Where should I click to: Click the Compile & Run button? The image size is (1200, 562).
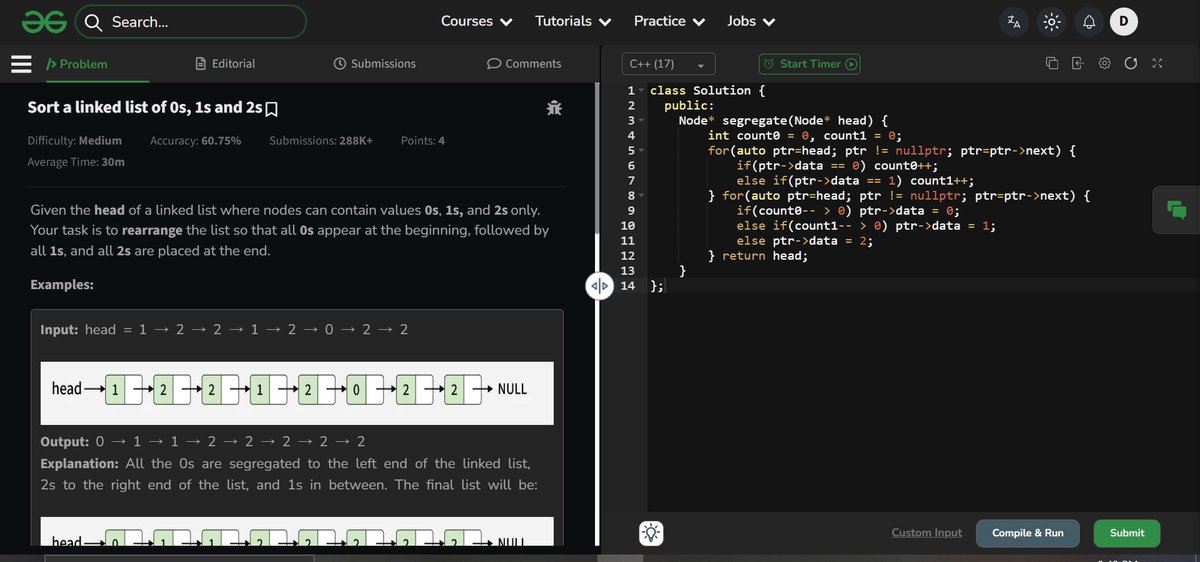(x=1028, y=533)
